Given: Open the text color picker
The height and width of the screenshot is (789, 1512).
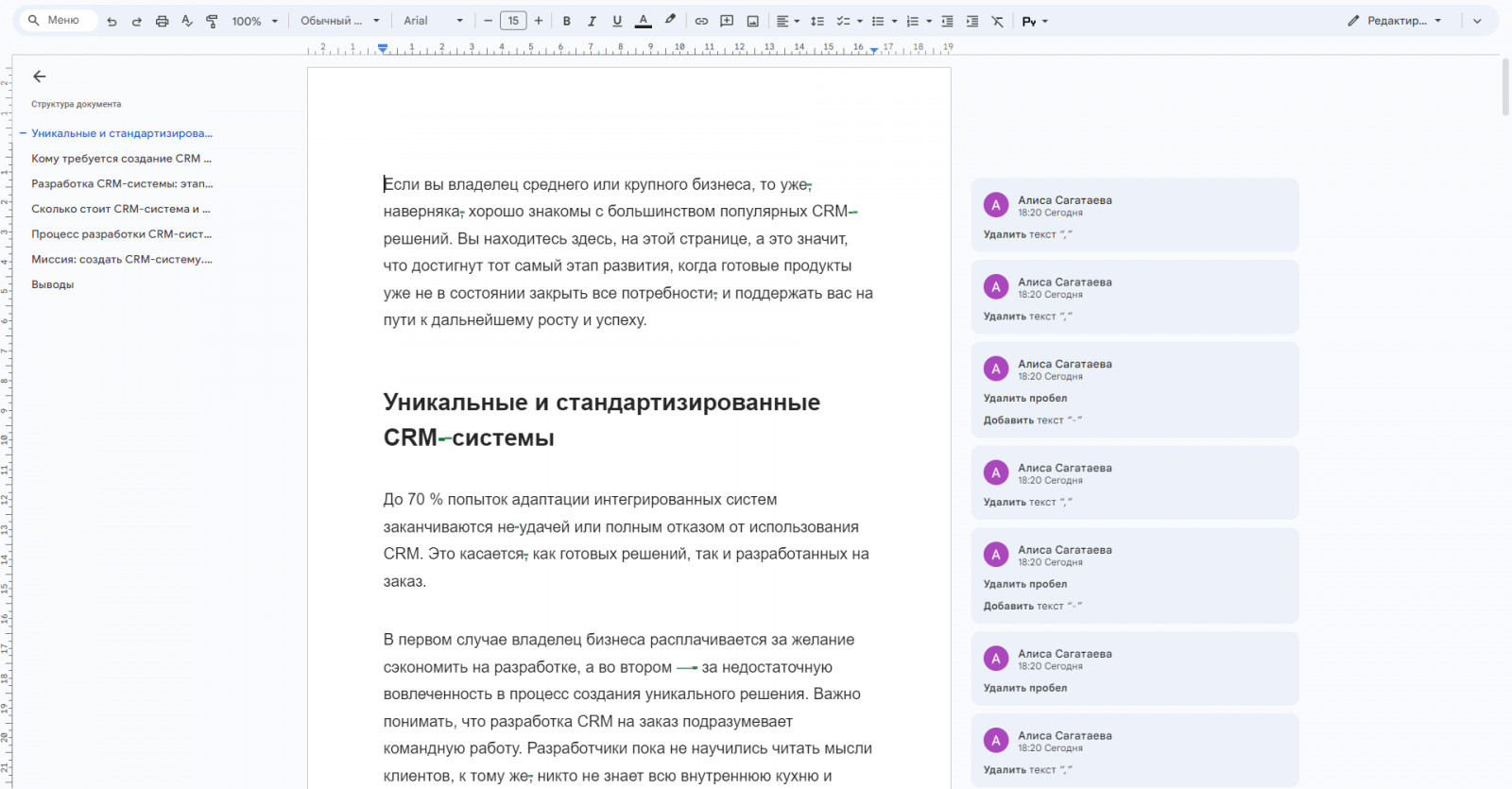Looking at the screenshot, I should tap(644, 21).
